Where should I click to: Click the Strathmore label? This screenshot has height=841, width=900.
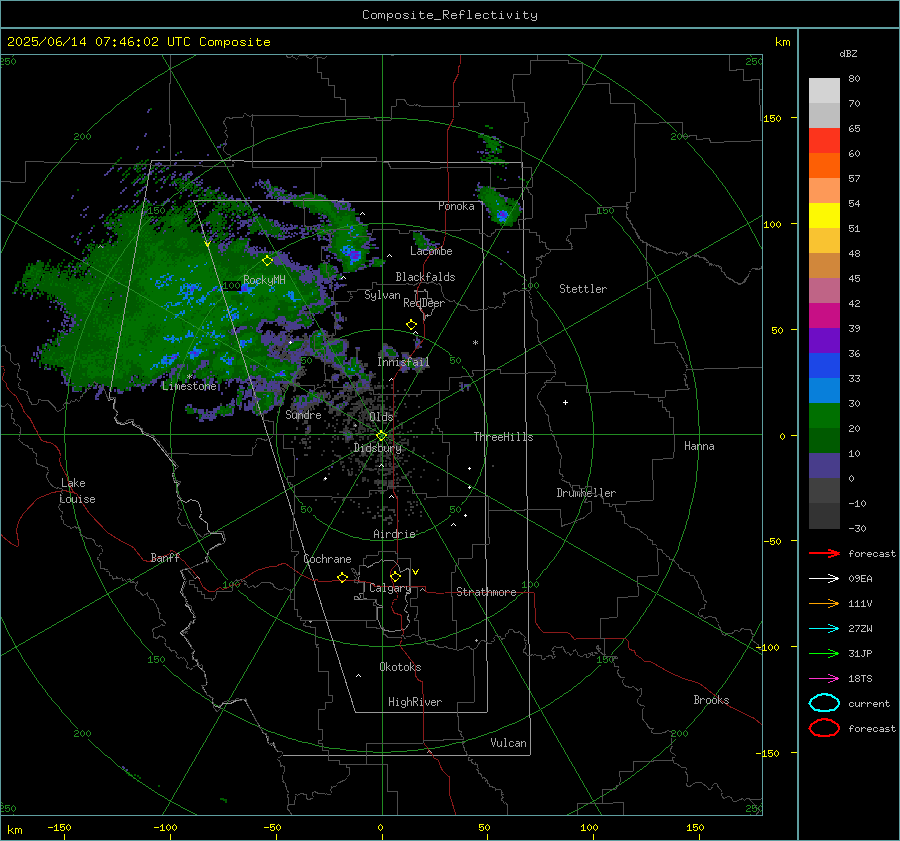pyautogui.click(x=486, y=592)
